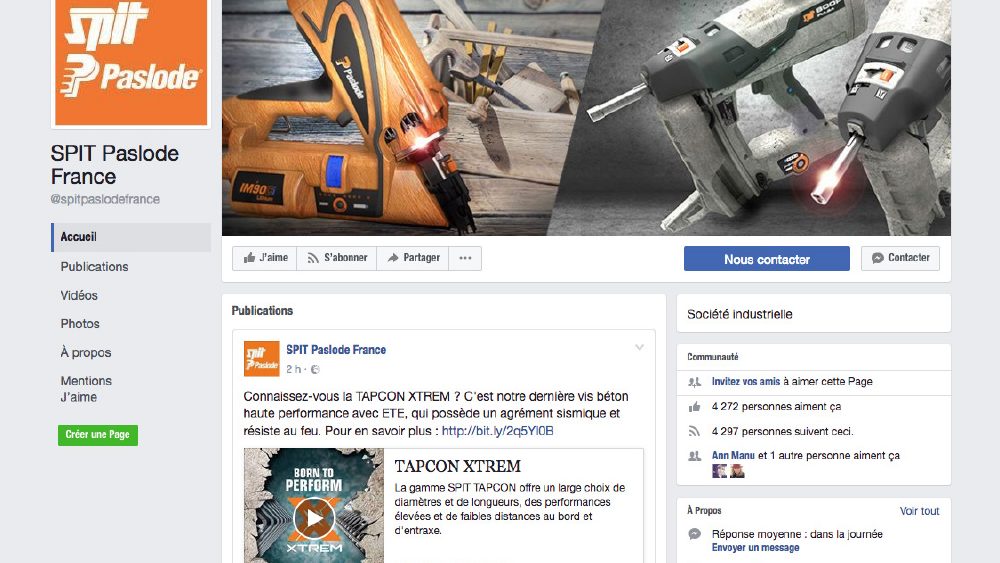Viewport: 1000px width, 563px height.
Task: Click Invitez vos amis link
Action: [746, 381]
